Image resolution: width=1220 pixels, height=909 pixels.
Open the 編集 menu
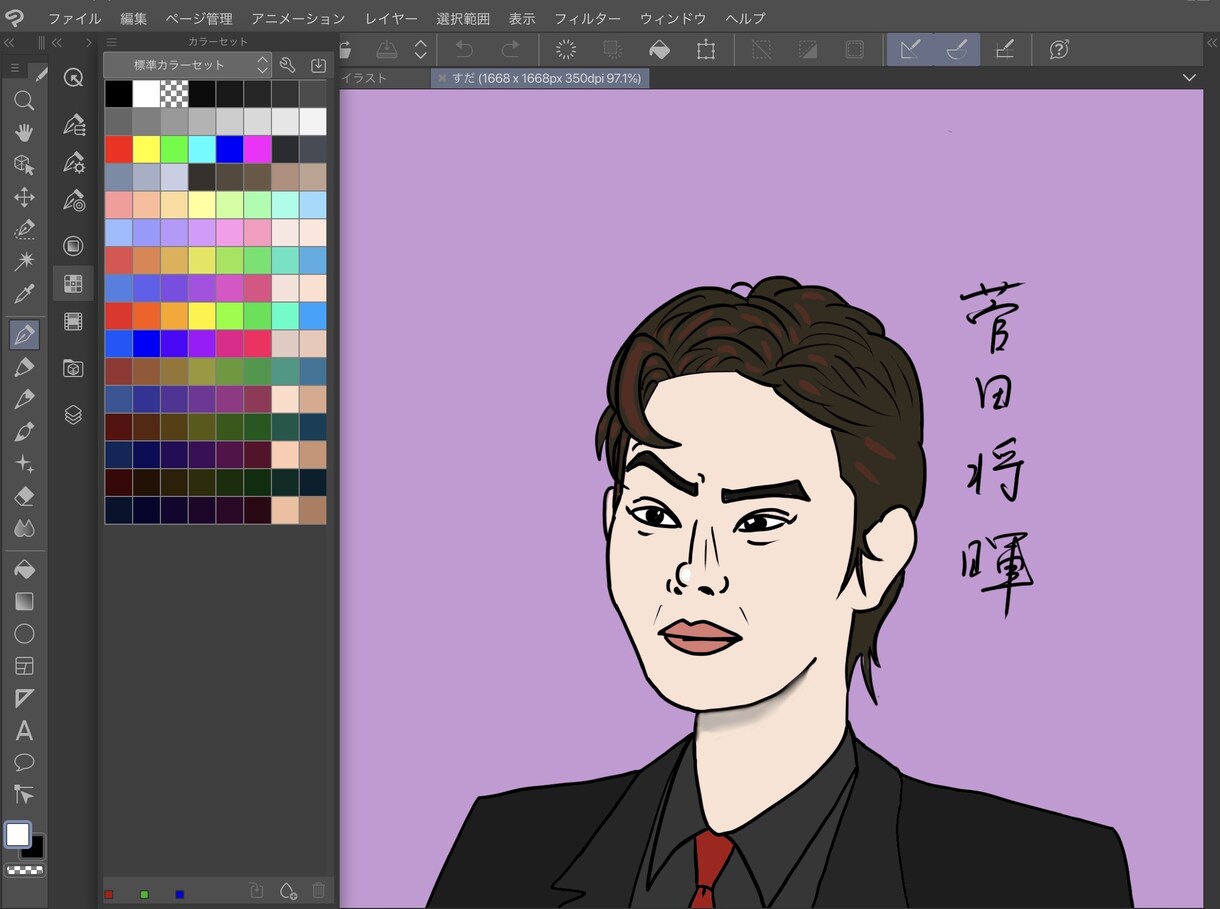(x=133, y=19)
